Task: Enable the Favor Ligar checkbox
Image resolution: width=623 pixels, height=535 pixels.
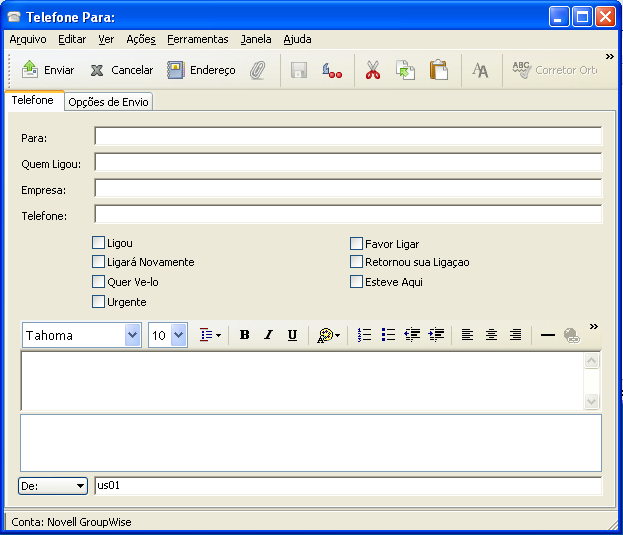Action: click(x=356, y=243)
